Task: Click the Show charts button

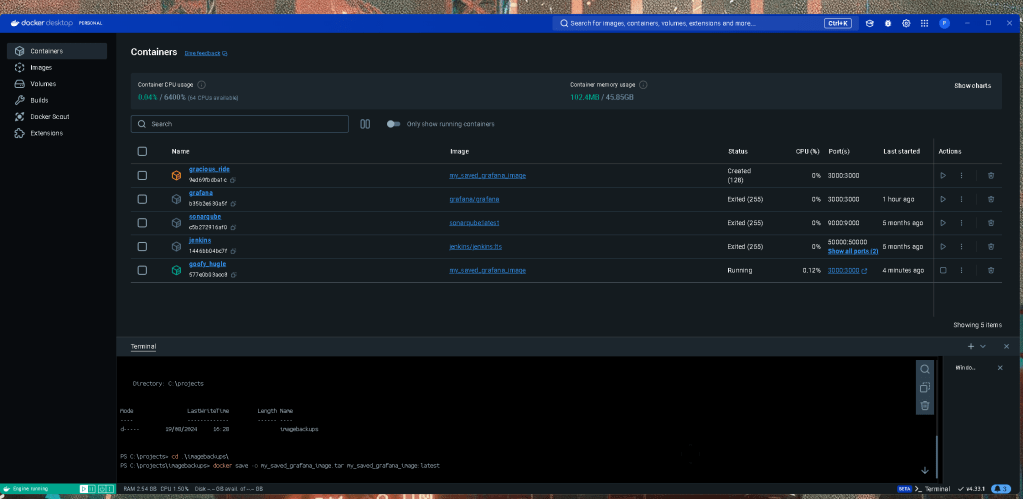Action: coord(973,86)
